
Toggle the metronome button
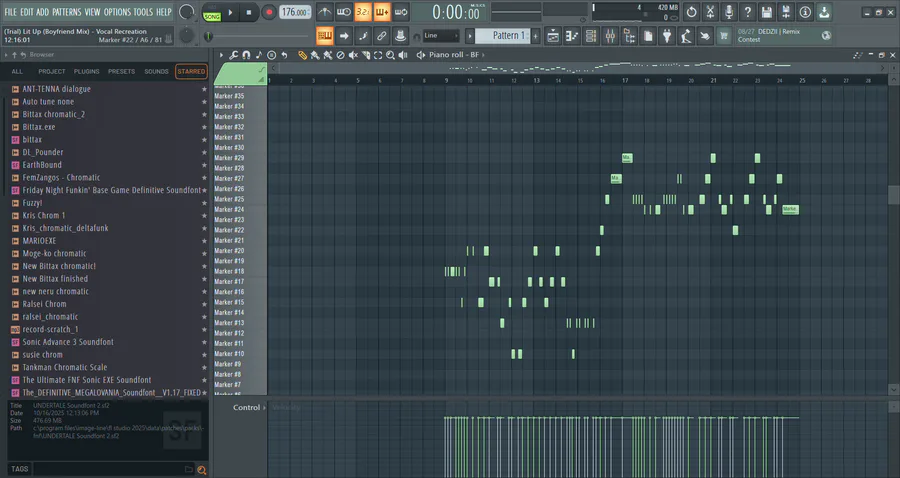(324, 12)
